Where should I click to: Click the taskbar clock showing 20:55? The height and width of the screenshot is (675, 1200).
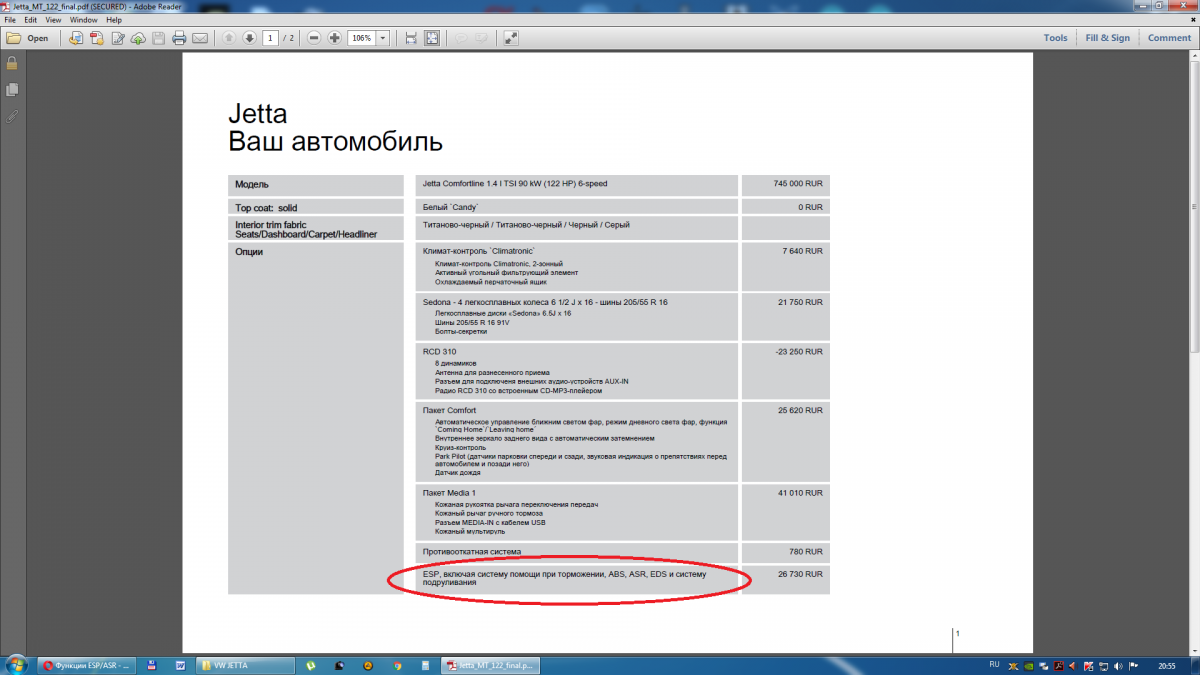point(1166,665)
